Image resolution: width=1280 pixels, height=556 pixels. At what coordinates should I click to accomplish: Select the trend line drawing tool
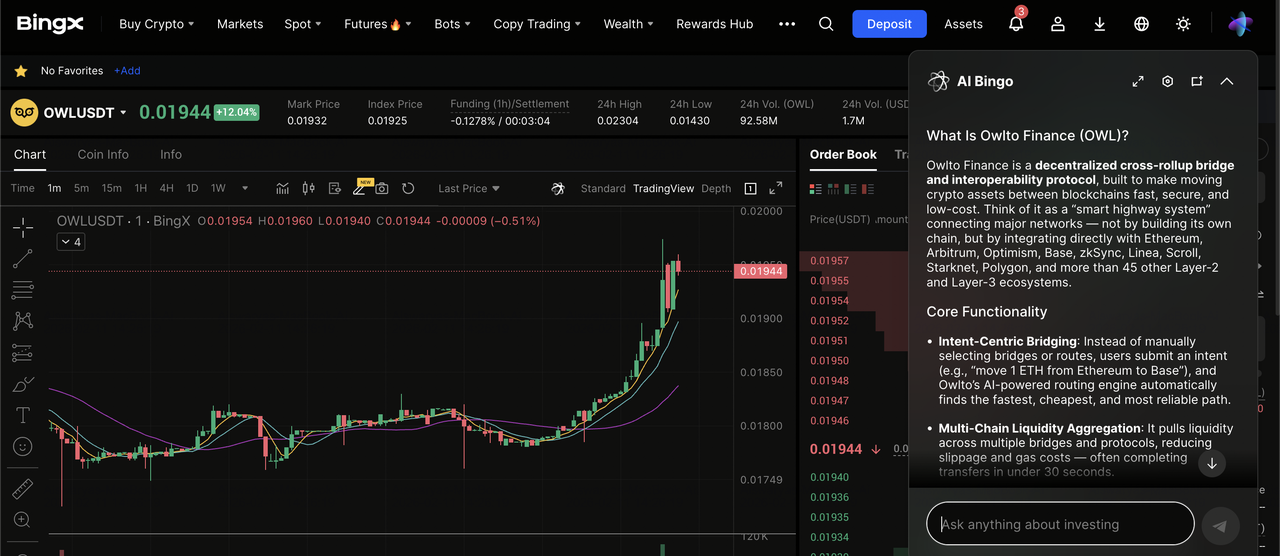point(22,260)
